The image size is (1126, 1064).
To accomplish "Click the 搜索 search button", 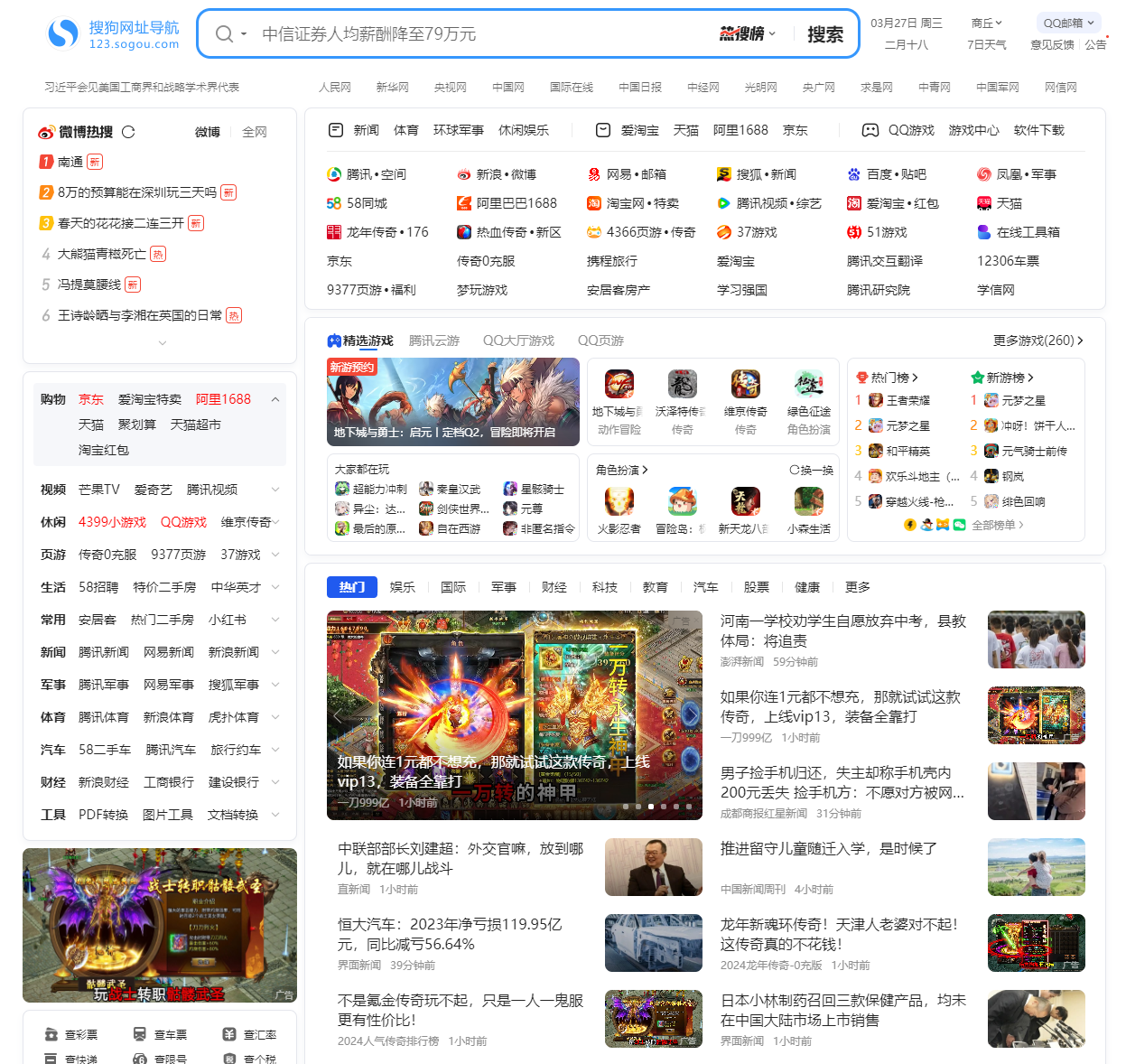I will [x=824, y=34].
